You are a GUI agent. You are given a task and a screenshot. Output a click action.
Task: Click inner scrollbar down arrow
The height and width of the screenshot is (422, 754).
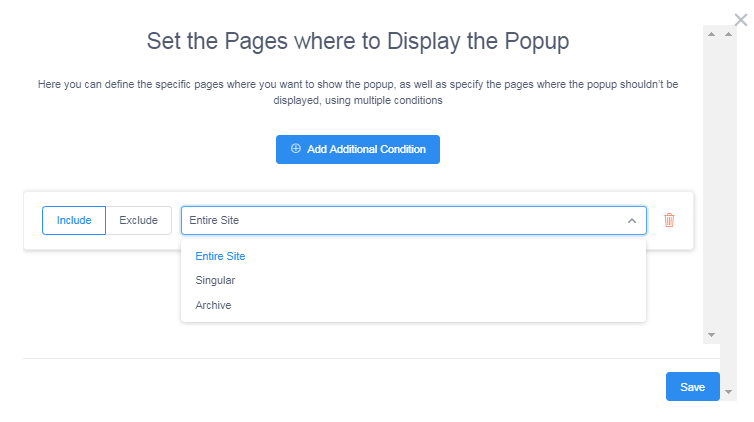711,335
